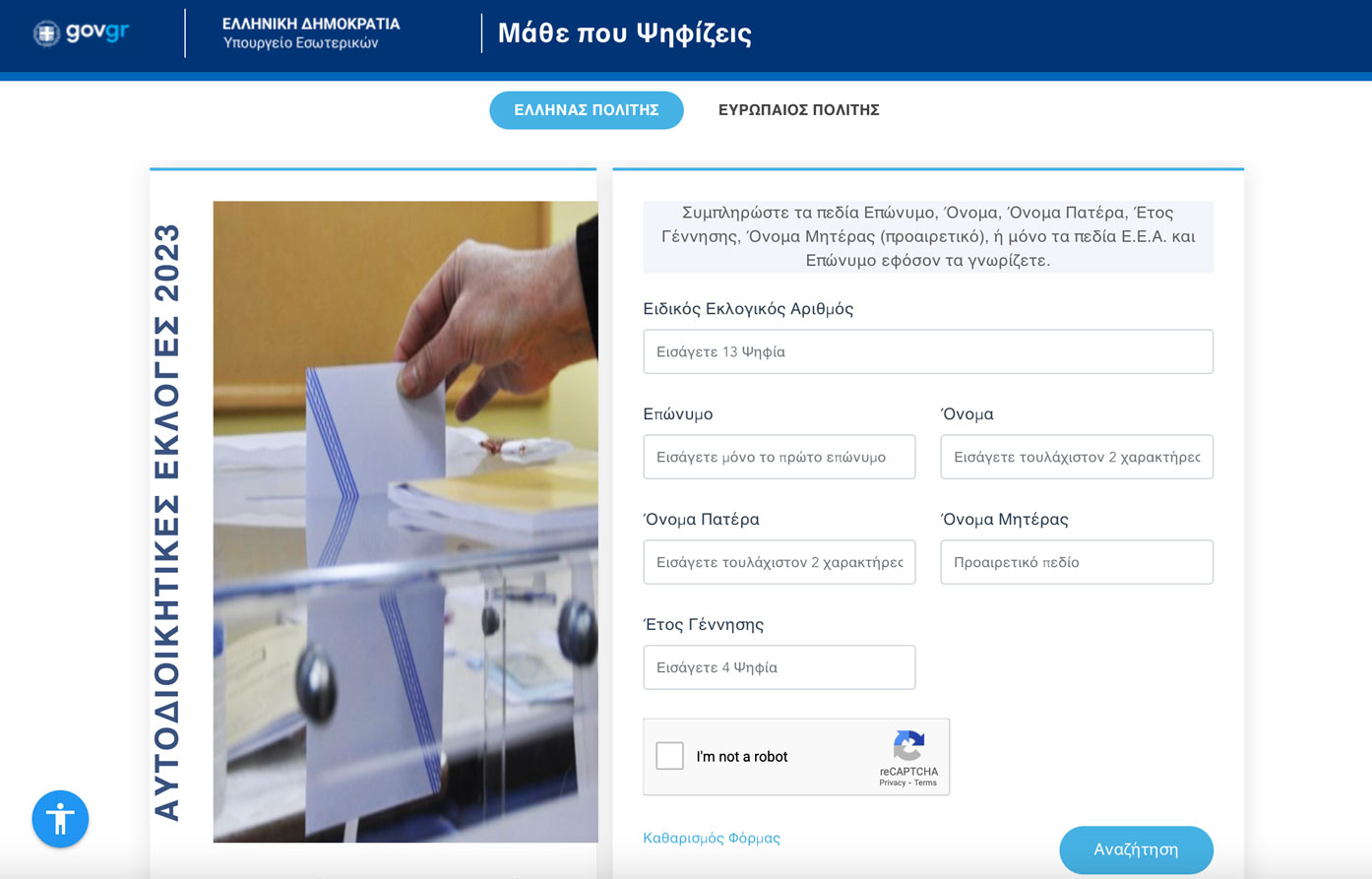
Task: Click the ΑΥΤΟΔΙΟΙΚΗΤΙΚΕΣ ΕΚΛΟΓΕΣ 2023 vertical text
Action: click(x=167, y=522)
